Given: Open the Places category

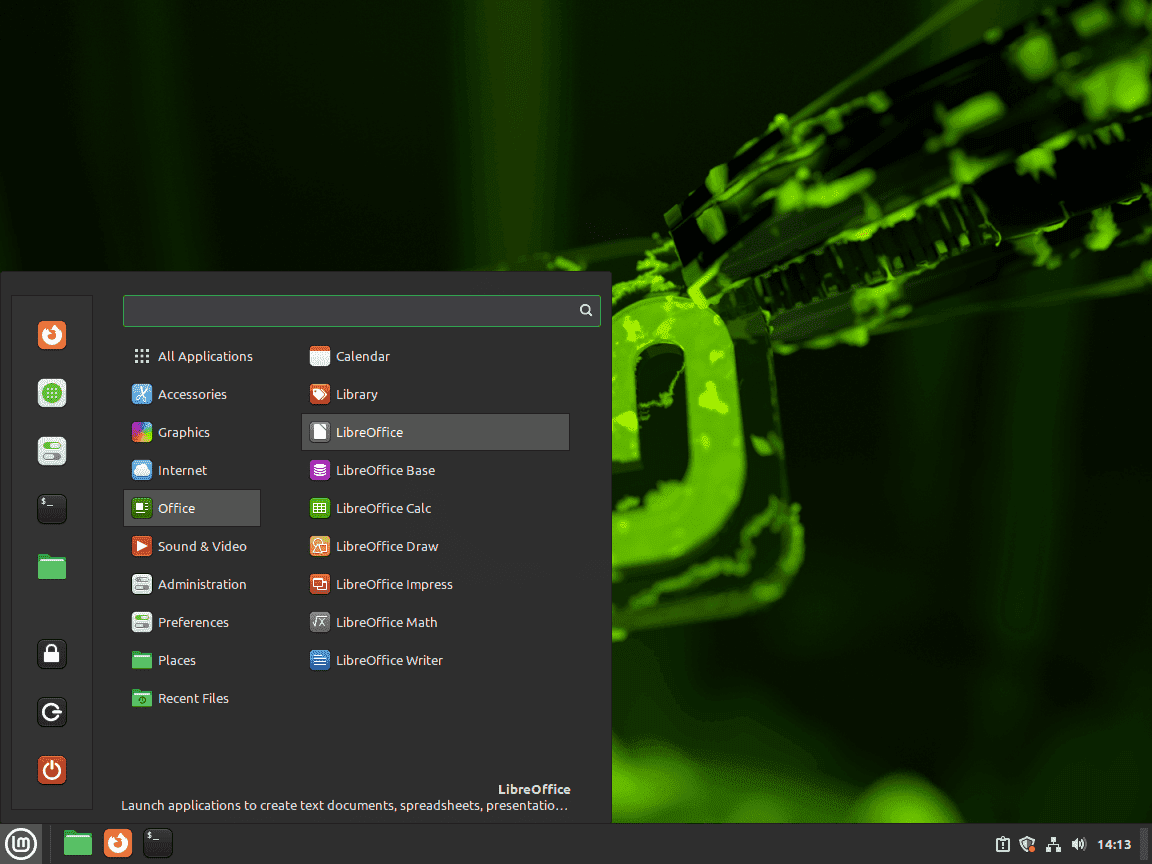Looking at the screenshot, I should (192, 660).
